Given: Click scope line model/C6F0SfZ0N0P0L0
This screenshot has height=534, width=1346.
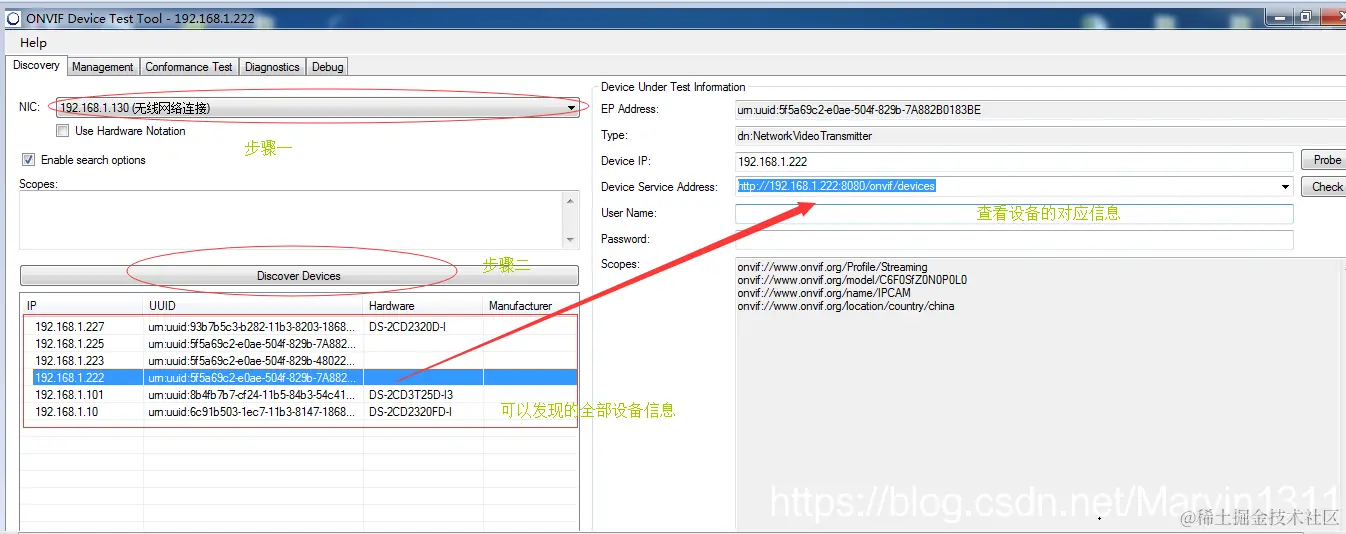Looking at the screenshot, I should [x=852, y=280].
